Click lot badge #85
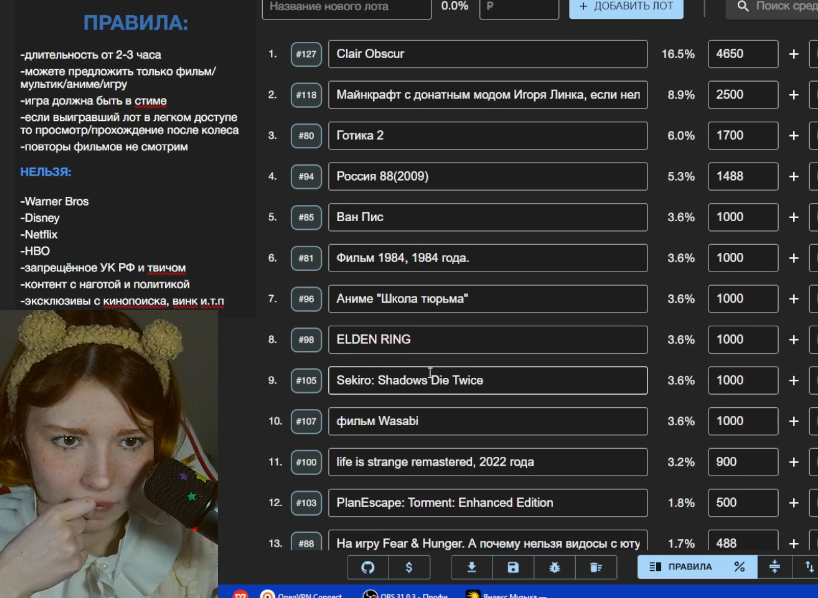This screenshot has height=598, width=818. tap(306, 217)
